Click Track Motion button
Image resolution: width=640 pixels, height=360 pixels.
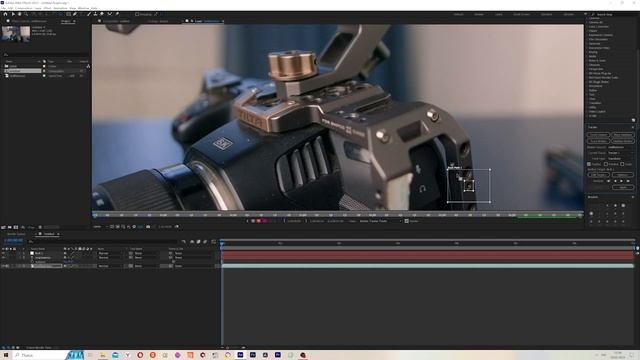[x=598, y=141]
